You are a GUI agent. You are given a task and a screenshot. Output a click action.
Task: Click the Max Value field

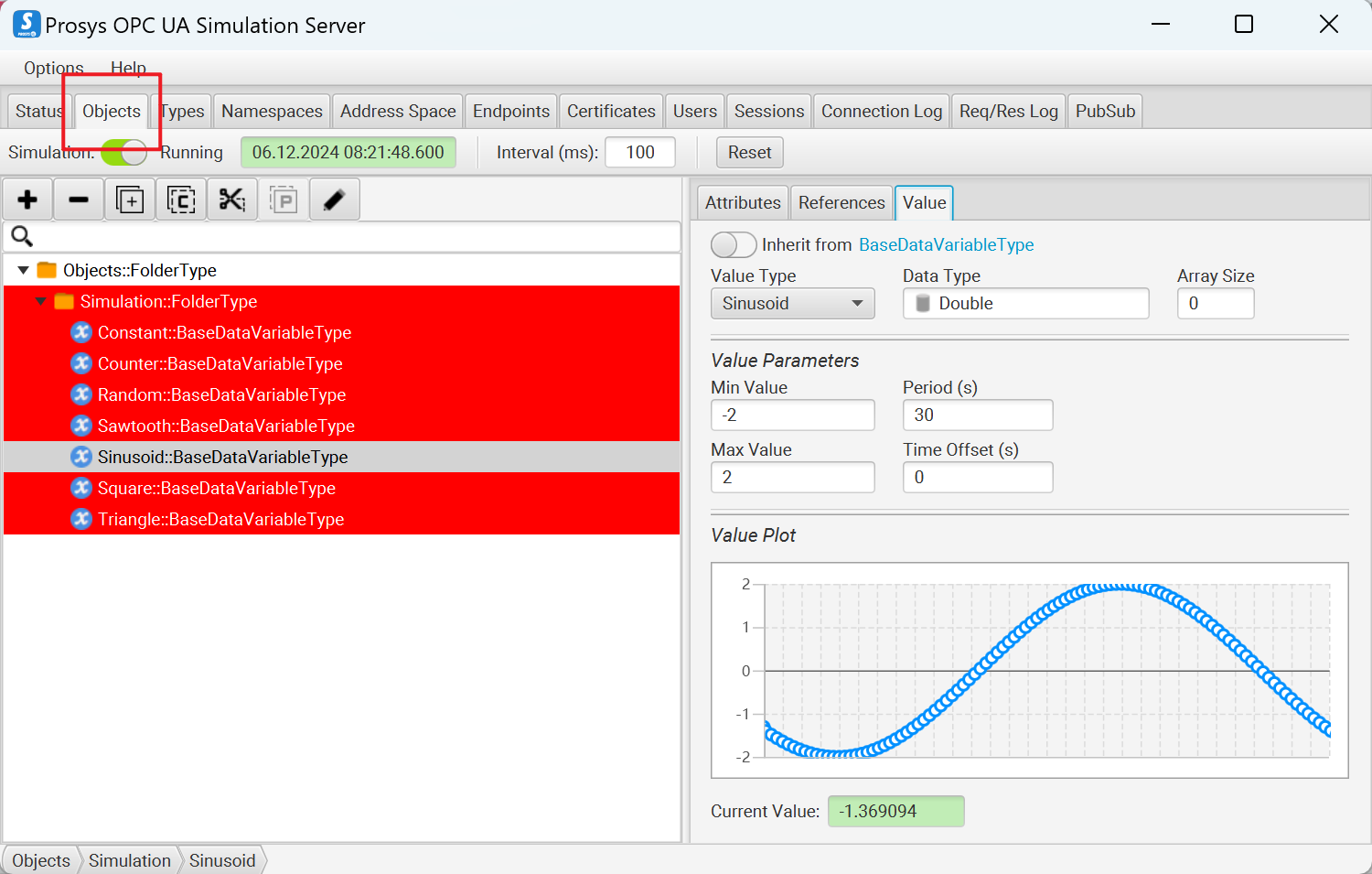tap(793, 477)
